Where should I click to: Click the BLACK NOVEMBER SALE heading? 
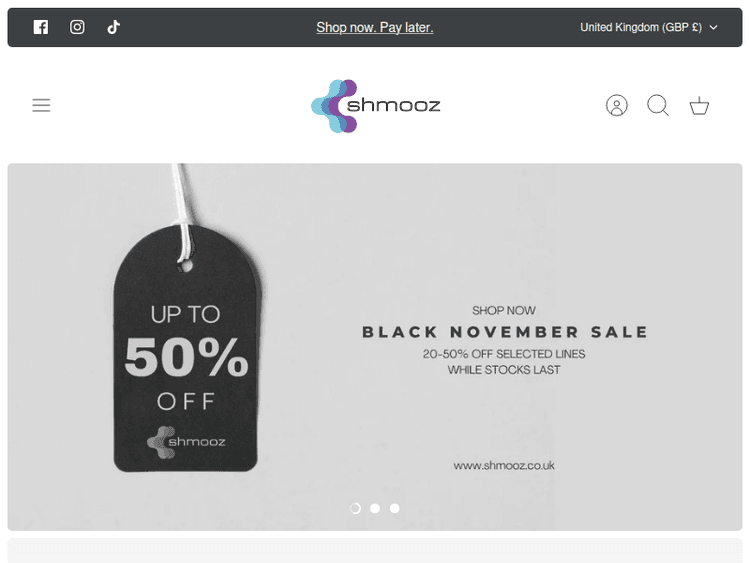point(505,332)
